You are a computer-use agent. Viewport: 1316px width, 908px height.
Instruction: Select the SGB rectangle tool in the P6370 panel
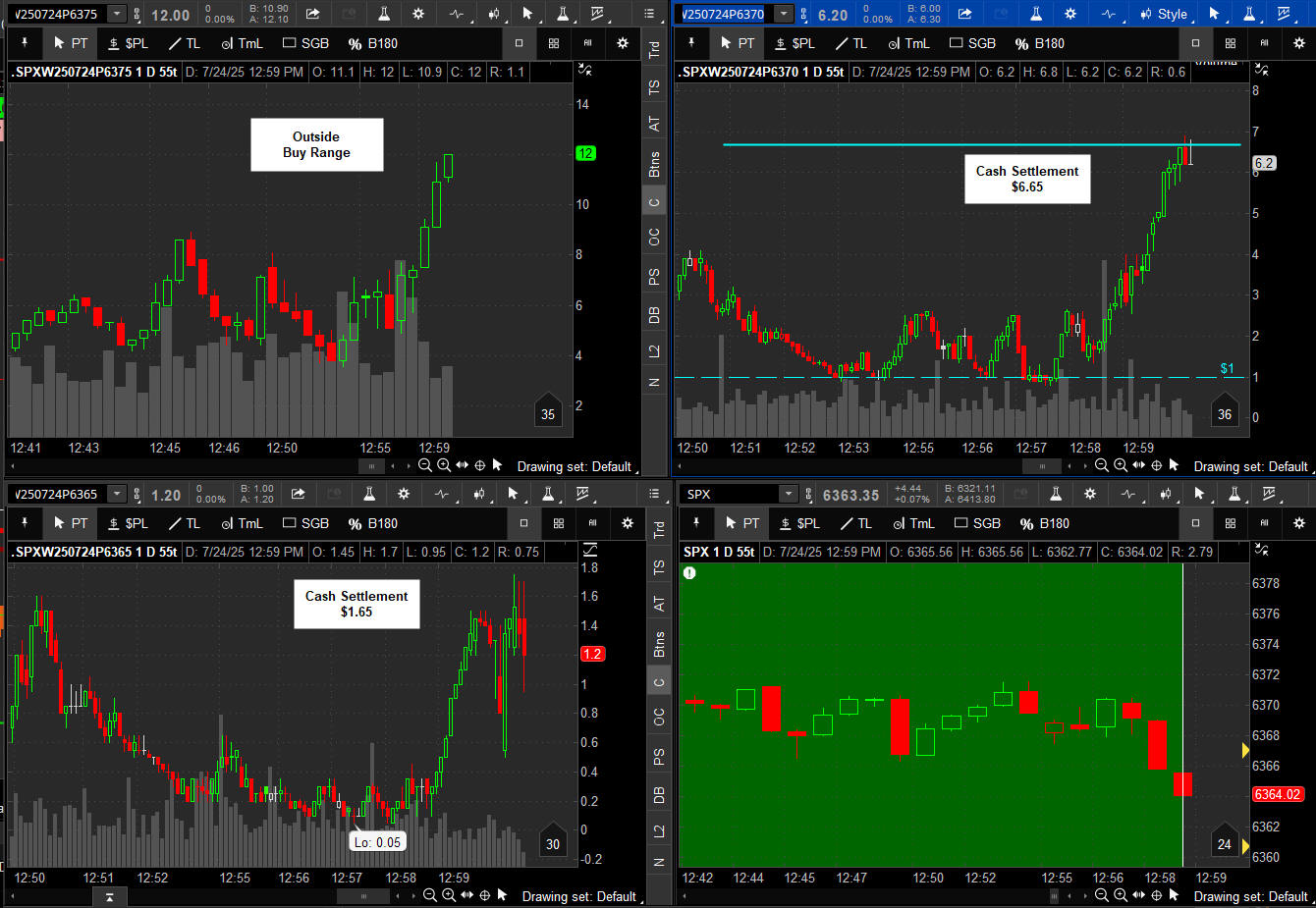point(972,43)
